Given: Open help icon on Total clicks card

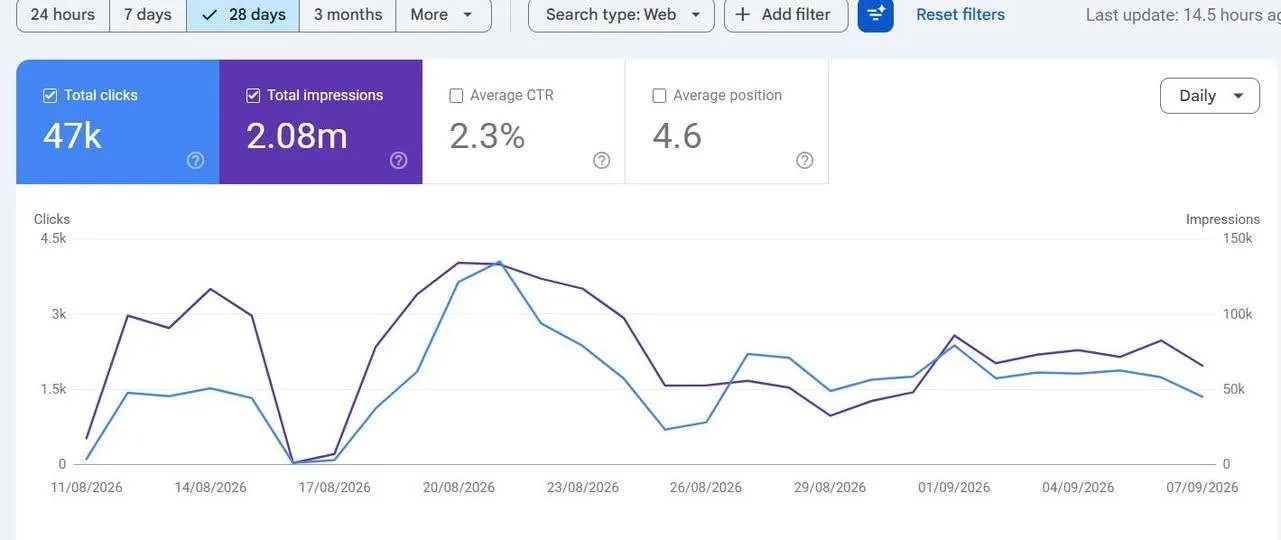Looking at the screenshot, I should pyautogui.click(x=196, y=160).
